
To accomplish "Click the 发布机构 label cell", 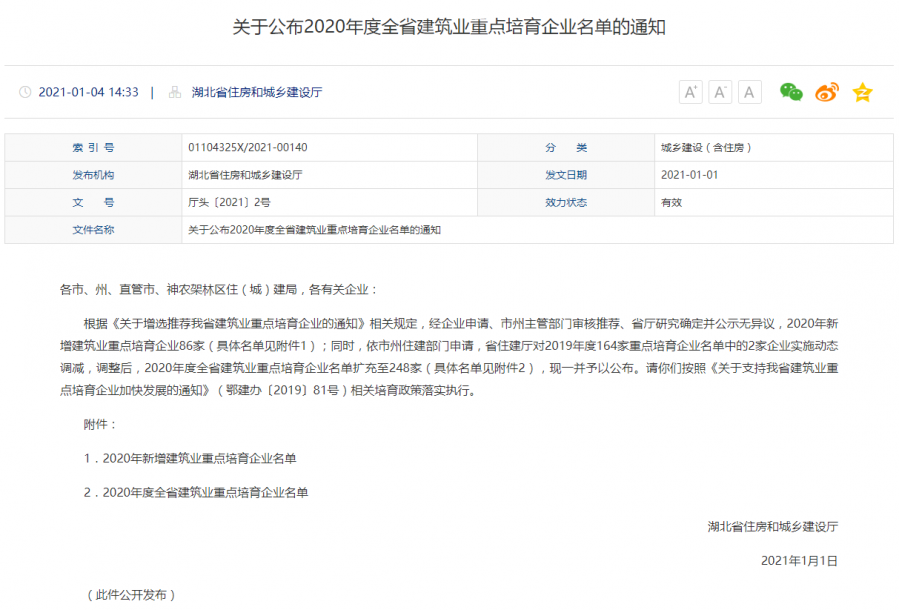I will tap(93, 175).
